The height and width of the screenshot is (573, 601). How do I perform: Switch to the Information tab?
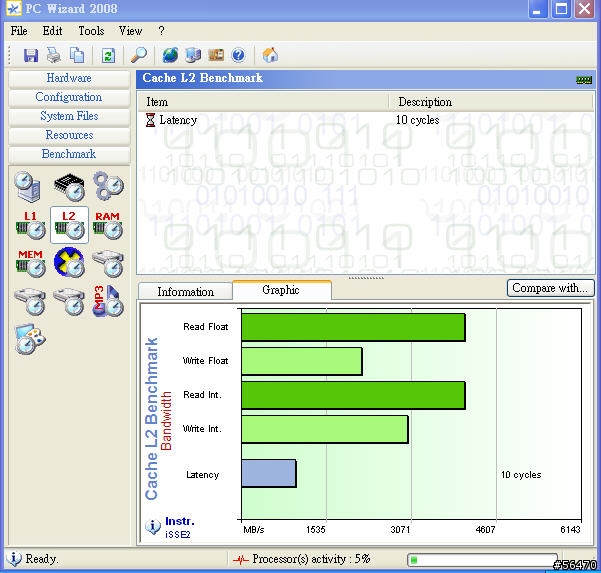(186, 292)
